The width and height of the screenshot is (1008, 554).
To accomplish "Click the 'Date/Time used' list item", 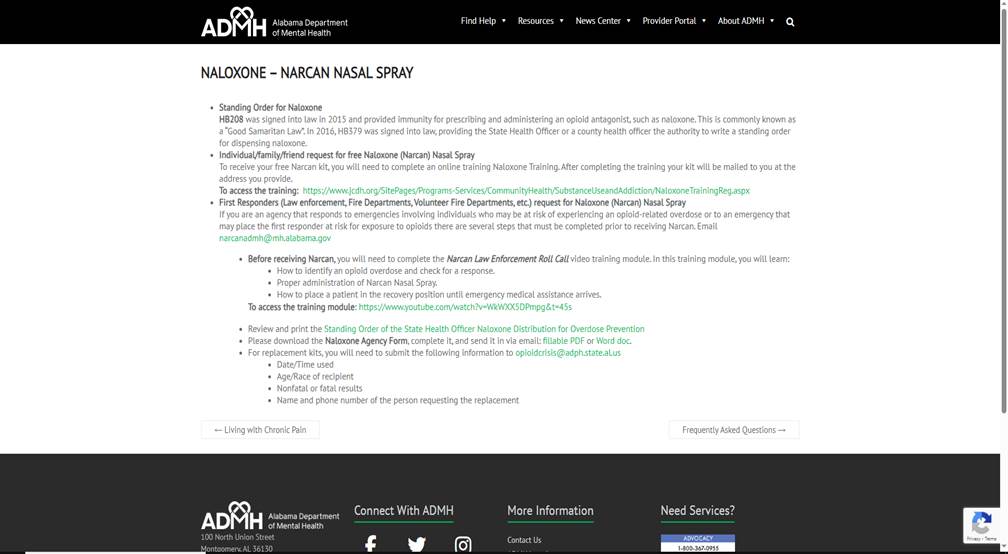I will pos(305,364).
